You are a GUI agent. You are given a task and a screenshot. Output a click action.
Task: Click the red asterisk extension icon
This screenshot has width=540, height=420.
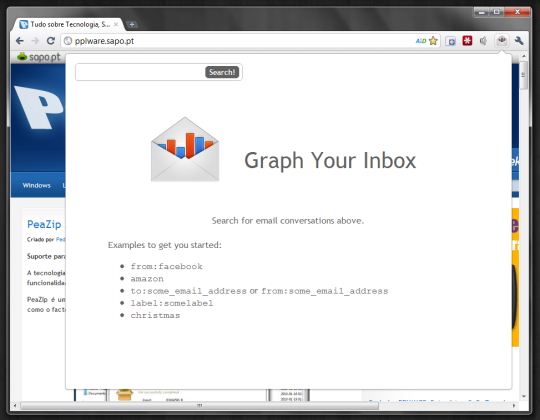pos(467,41)
